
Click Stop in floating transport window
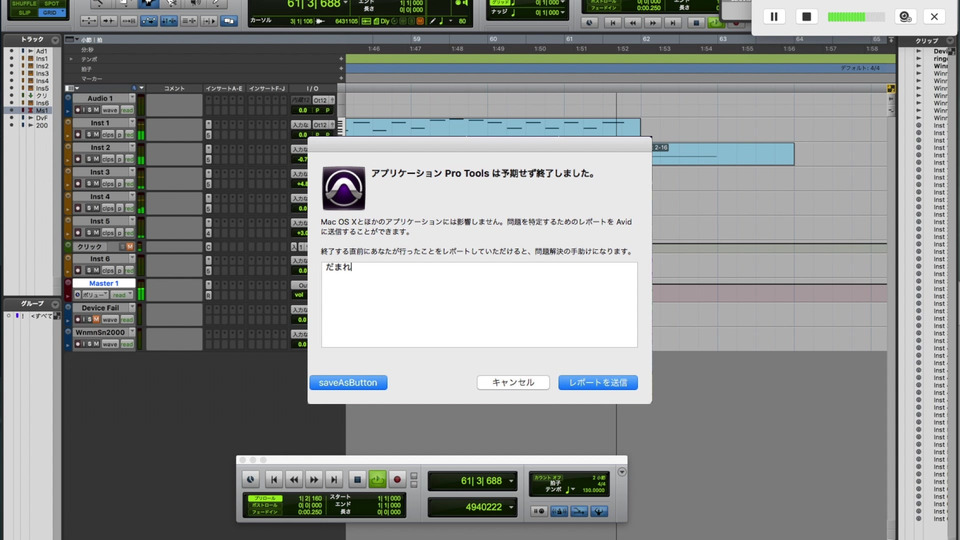pyautogui.click(x=358, y=479)
